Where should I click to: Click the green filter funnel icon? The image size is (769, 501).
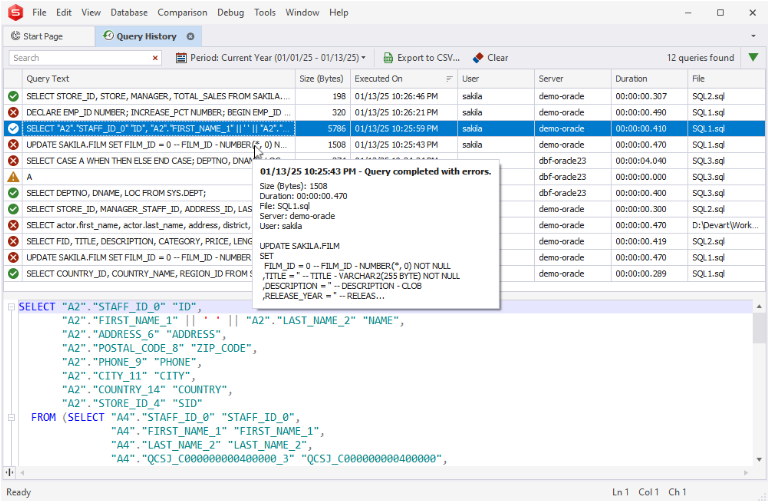click(753, 58)
